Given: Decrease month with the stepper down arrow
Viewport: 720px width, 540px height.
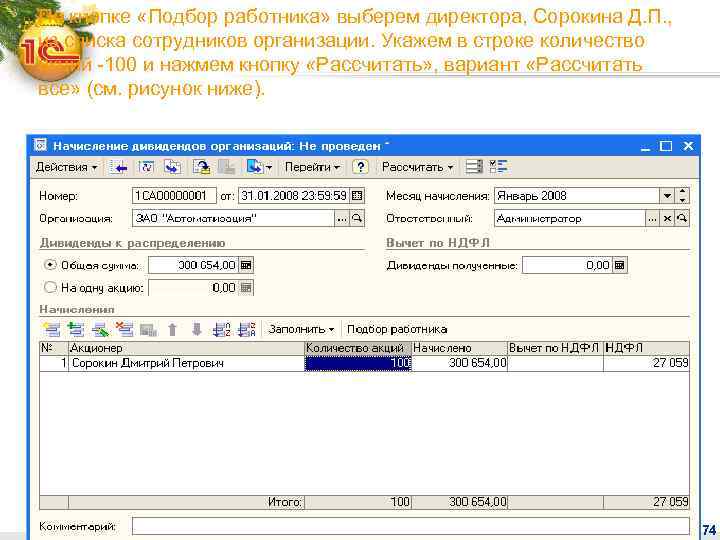Looking at the screenshot, I should [x=682, y=200].
